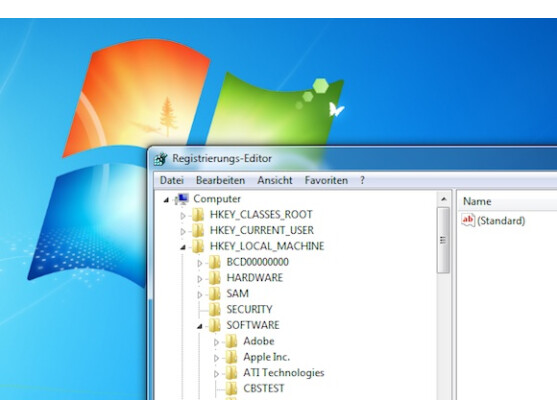Click the Registrierungs-Editor title bar icon

(x=161, y=159)
